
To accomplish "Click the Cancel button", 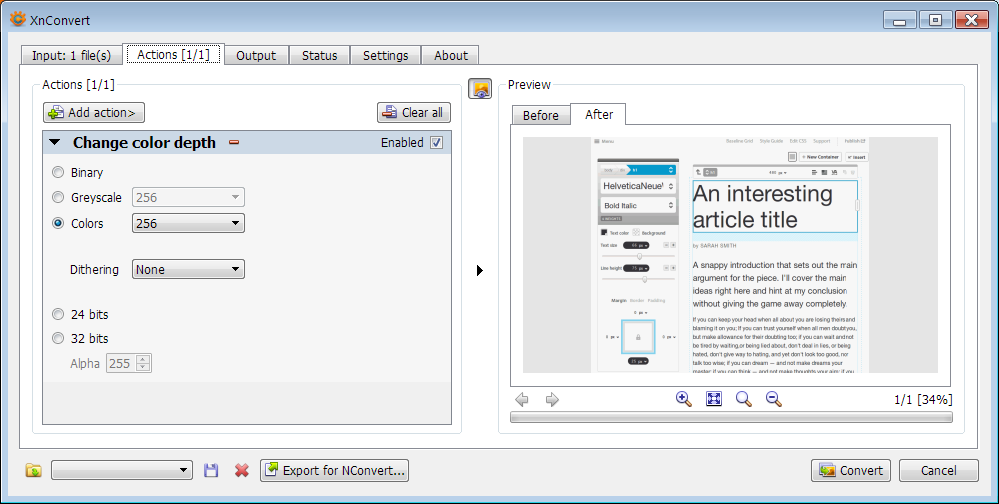I will point(938,470).
